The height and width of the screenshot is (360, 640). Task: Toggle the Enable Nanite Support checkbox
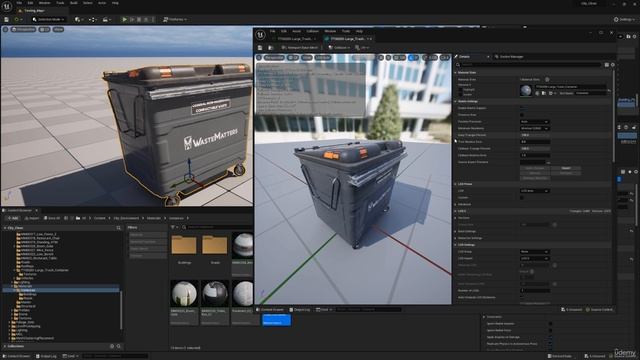(522, 108)
